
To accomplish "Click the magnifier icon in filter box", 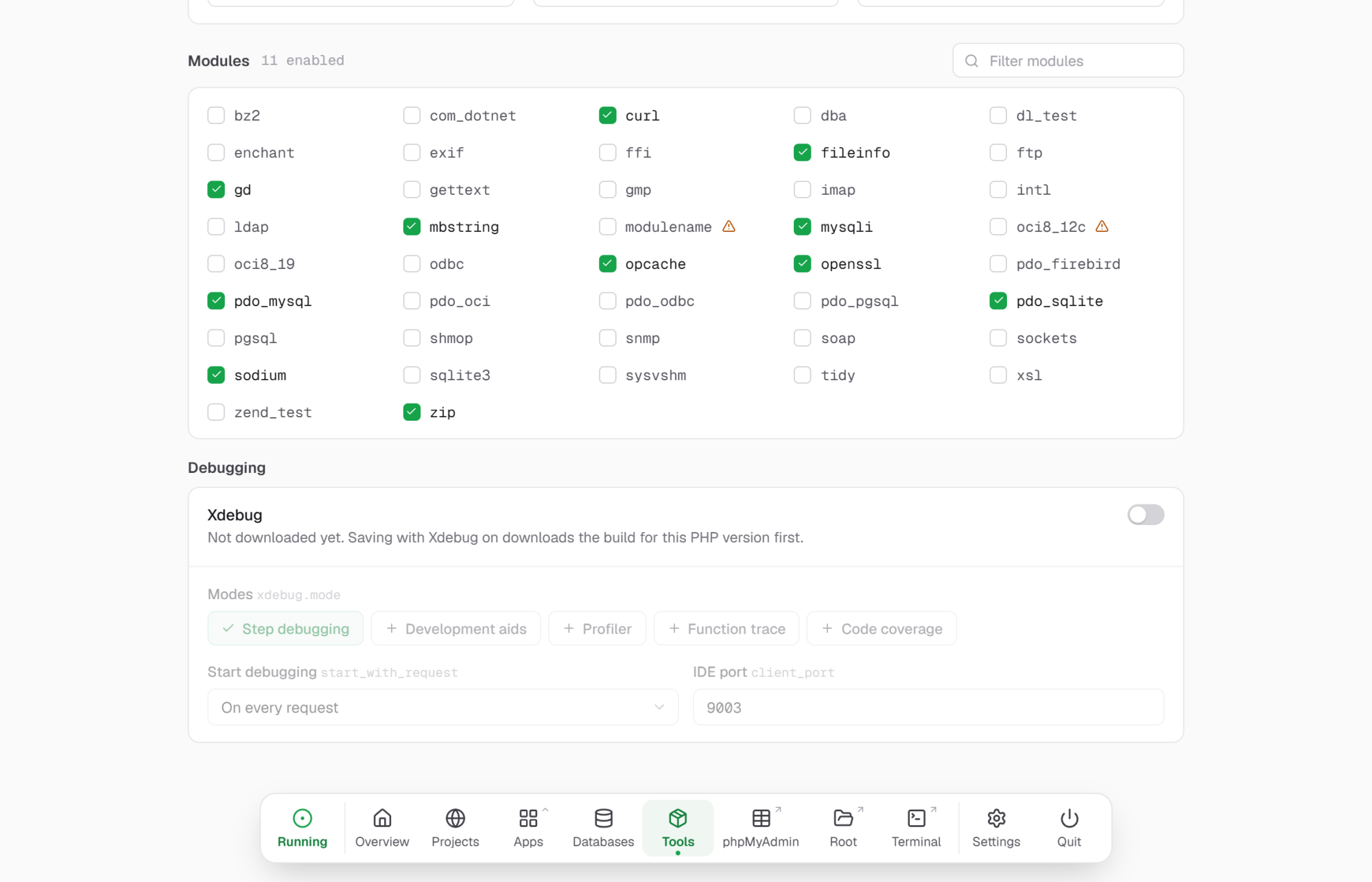I will (x=971, y=61).
